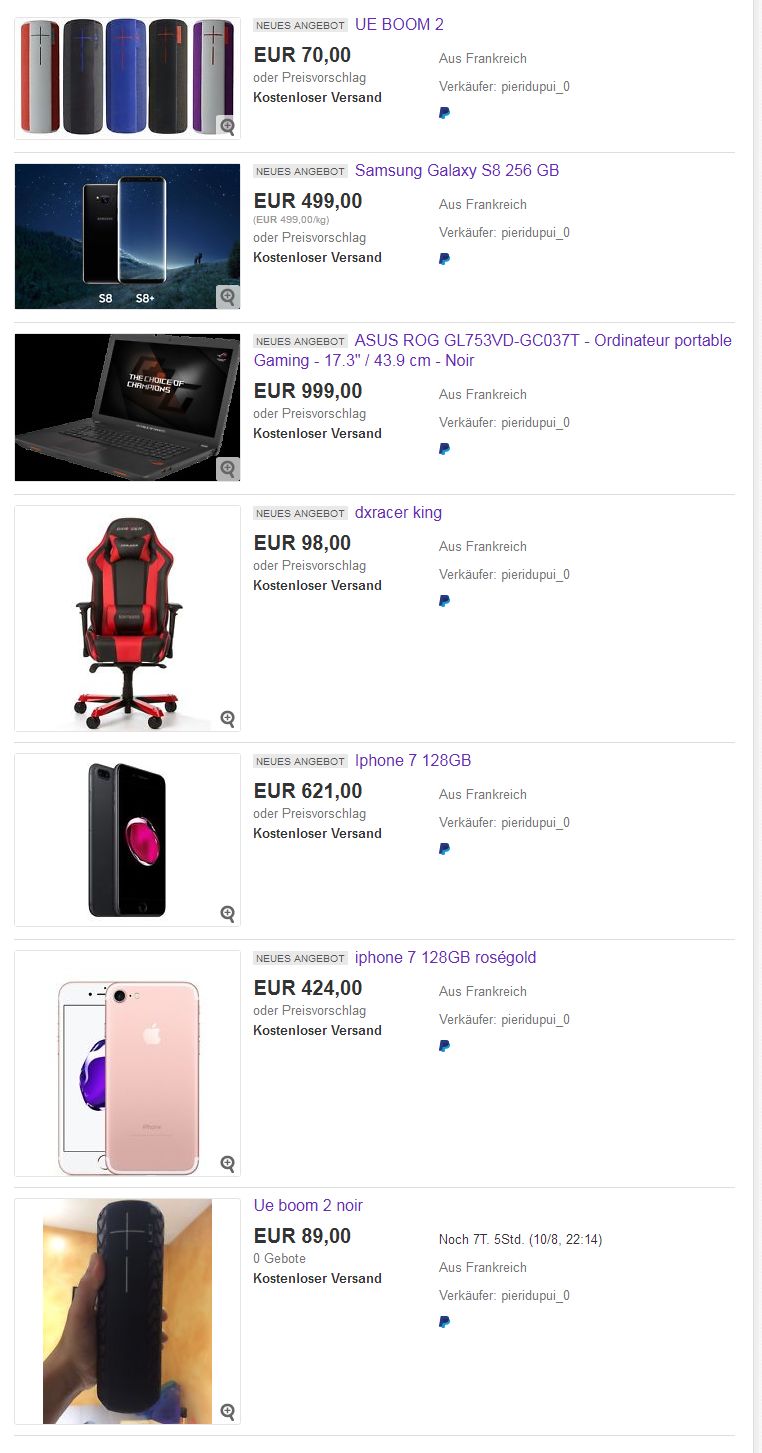
Task: Enlarge the Samsung Galaxy S8 photo via zoom icon
Action: pyautogui.click(x=228, y=297)
